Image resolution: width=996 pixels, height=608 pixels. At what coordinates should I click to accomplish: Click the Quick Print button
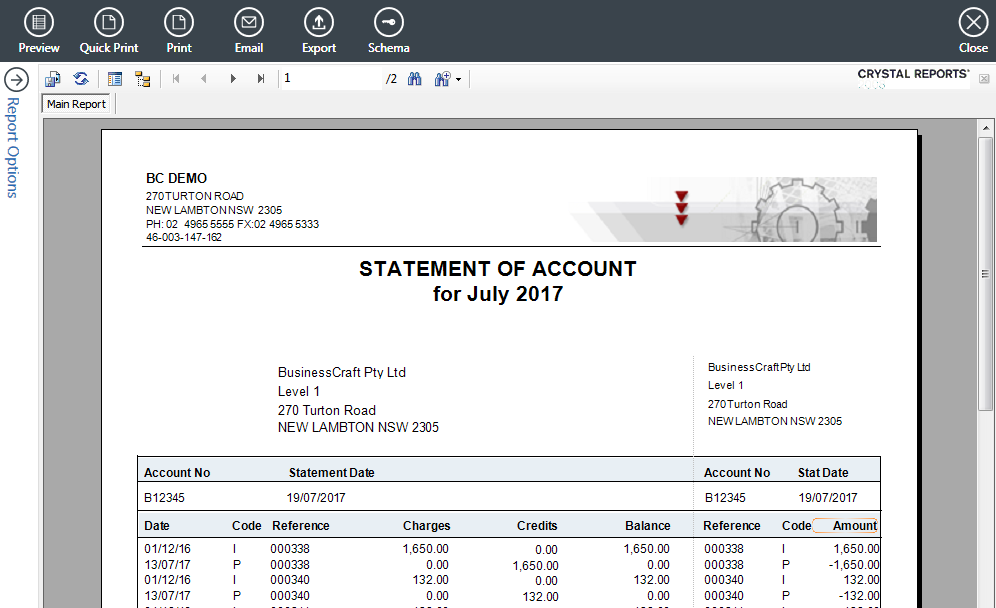click(x=109, y=30)
